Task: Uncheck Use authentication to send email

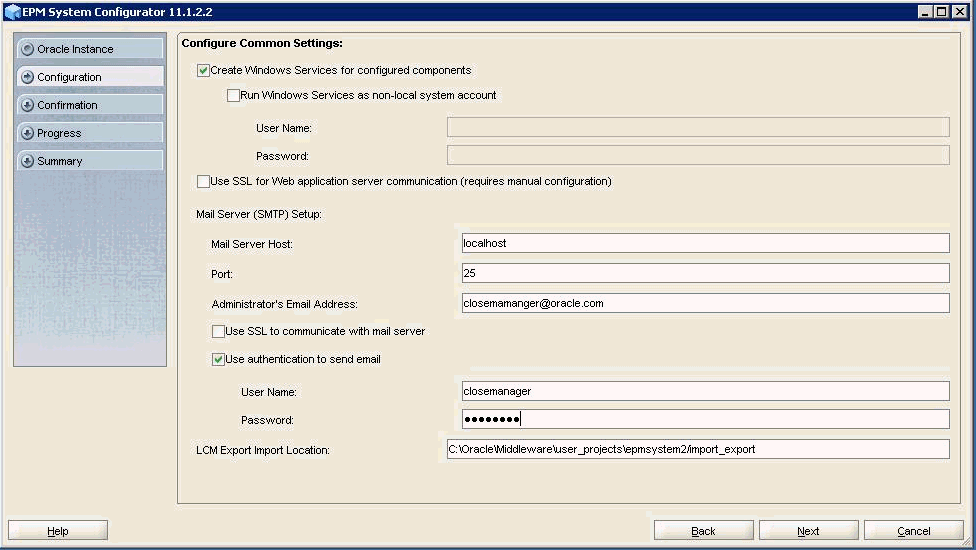Action: (x=219, y=359)
